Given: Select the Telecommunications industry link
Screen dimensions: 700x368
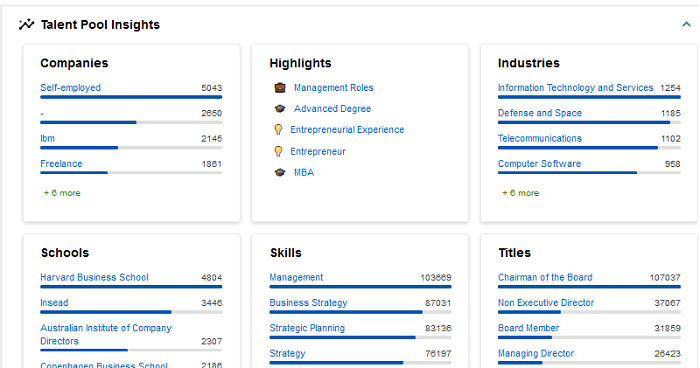Looking at the screenshot, I should [540, 138].
